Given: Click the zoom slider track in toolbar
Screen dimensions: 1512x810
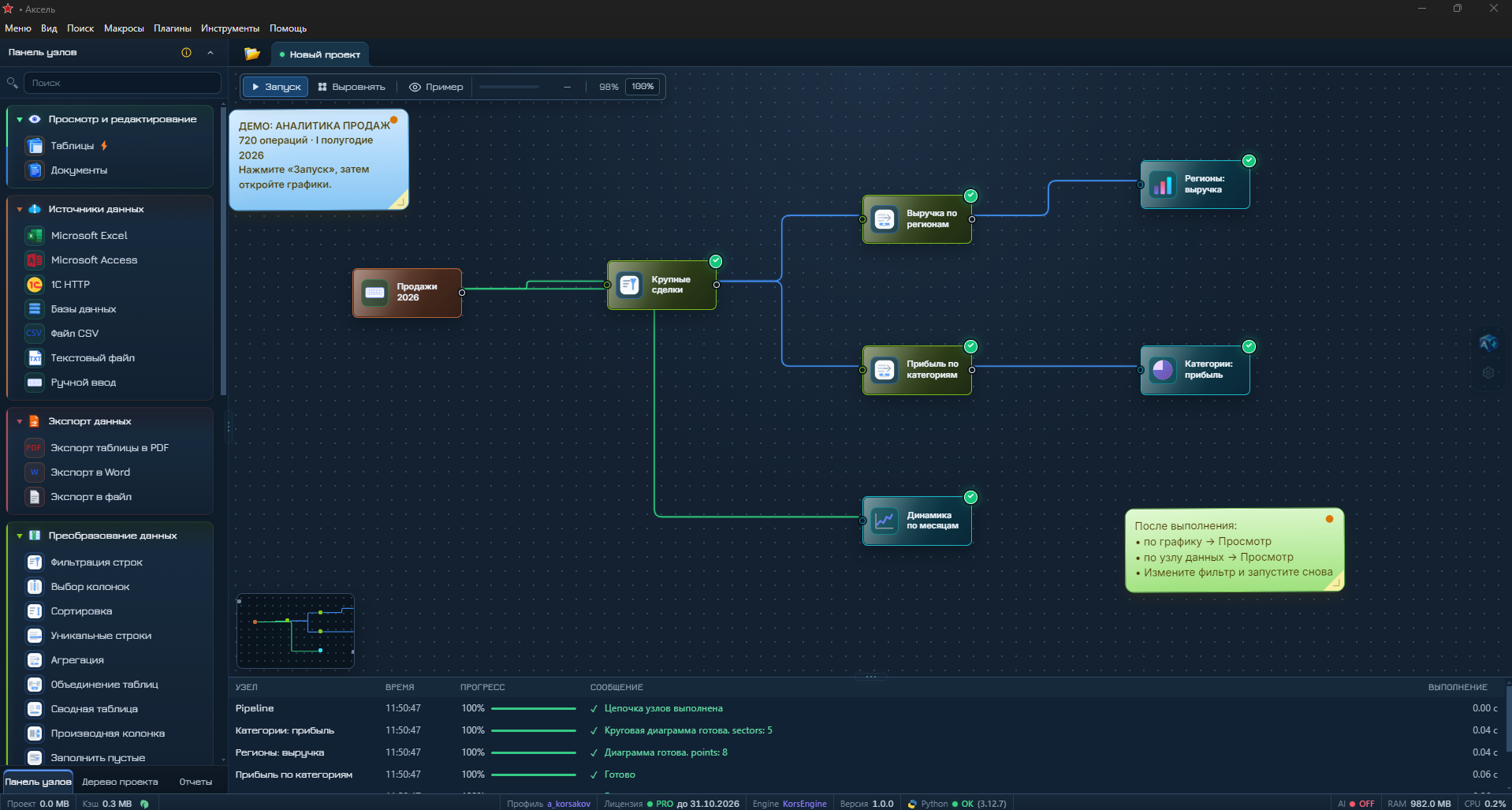Looking at the screenshot, I should click(509, 87).
